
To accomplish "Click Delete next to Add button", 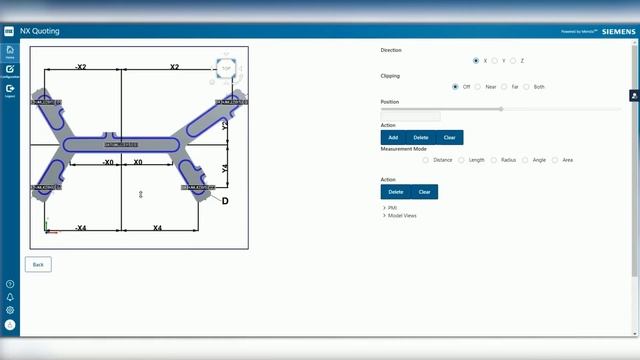I will point(421,138).
